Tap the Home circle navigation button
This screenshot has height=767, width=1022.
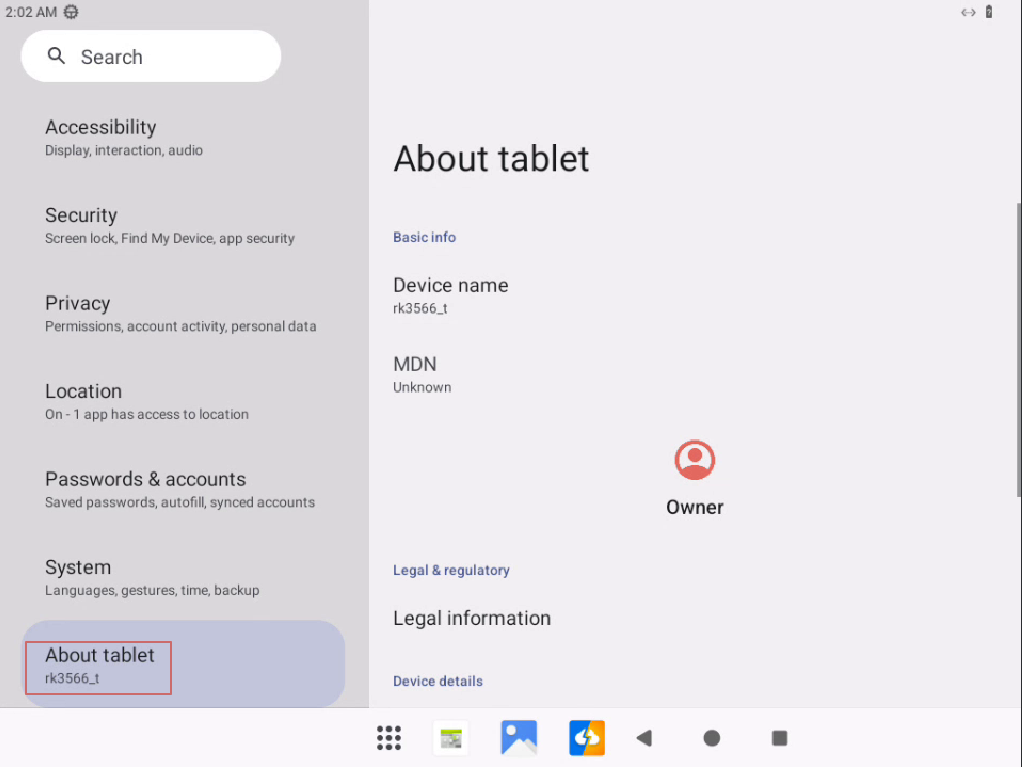(712, 738)
